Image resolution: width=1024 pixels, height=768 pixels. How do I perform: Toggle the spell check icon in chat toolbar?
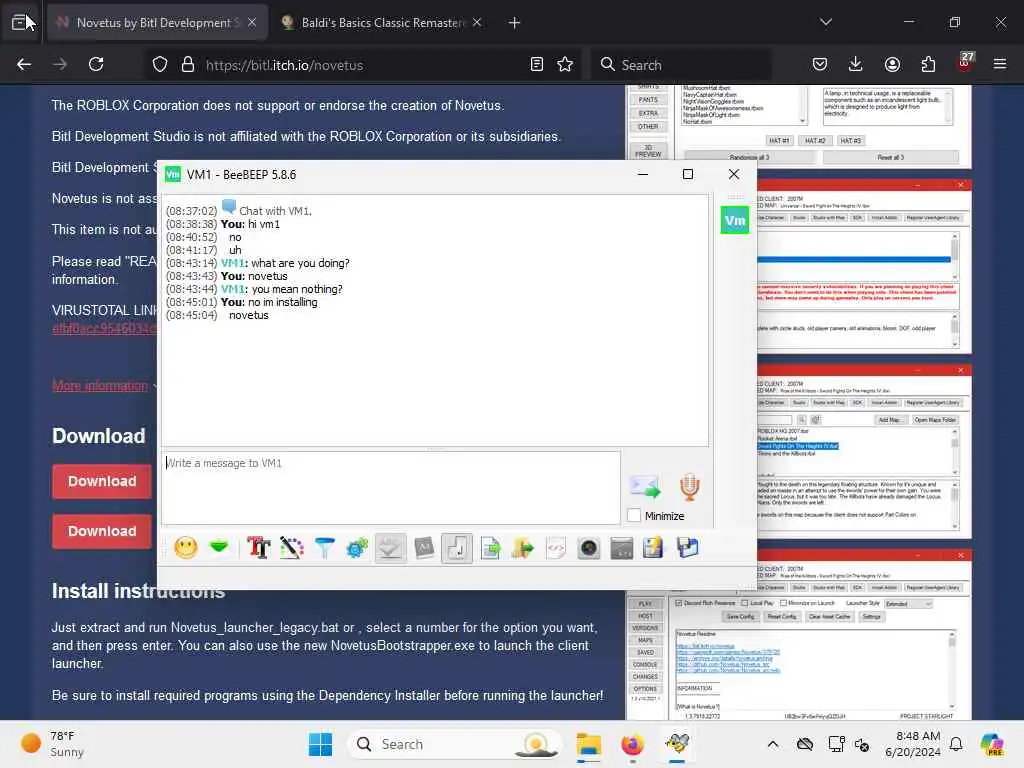[x=390, y=548]
